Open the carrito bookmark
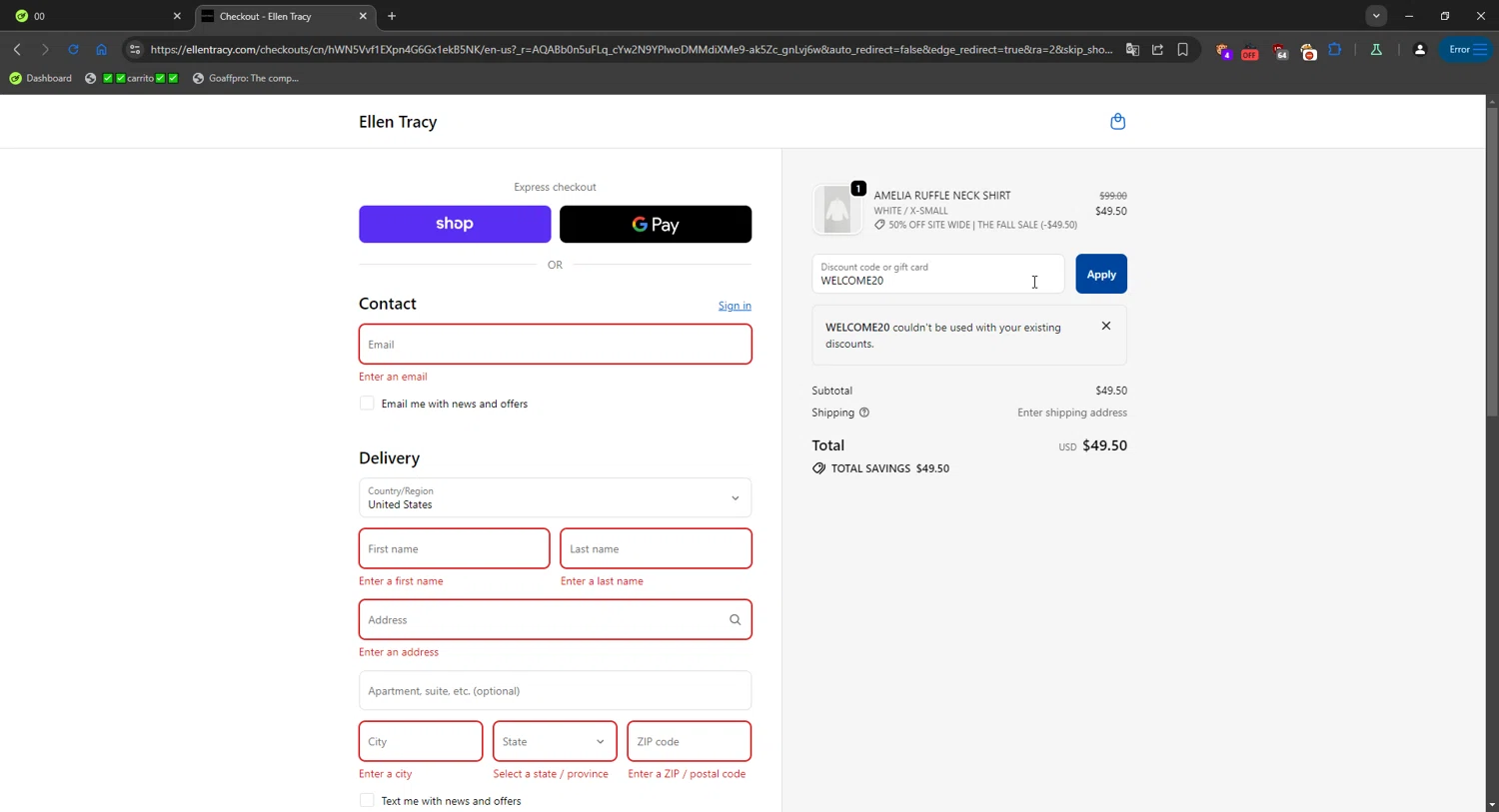This screenshot has width=1499, height=812. pyautogui.click(x=131, y=78)
